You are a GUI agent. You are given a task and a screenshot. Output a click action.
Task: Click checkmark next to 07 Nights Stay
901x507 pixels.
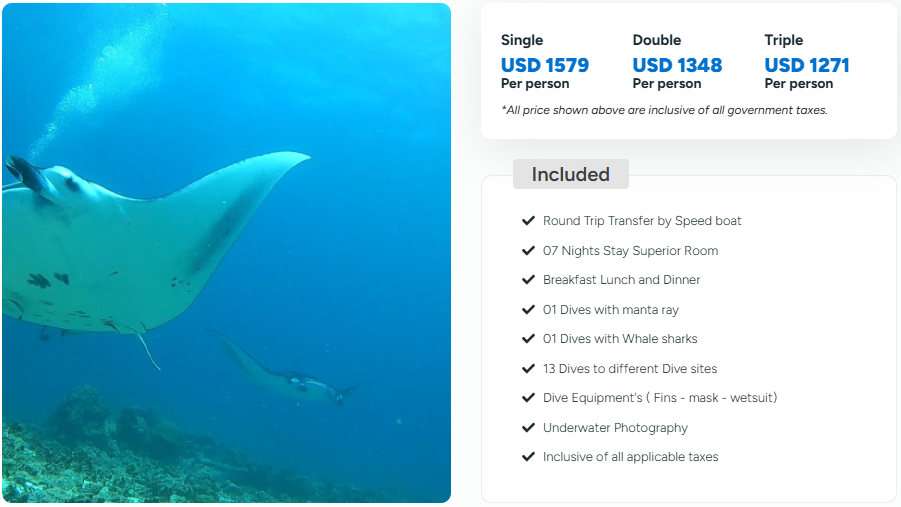coord(528,250)
